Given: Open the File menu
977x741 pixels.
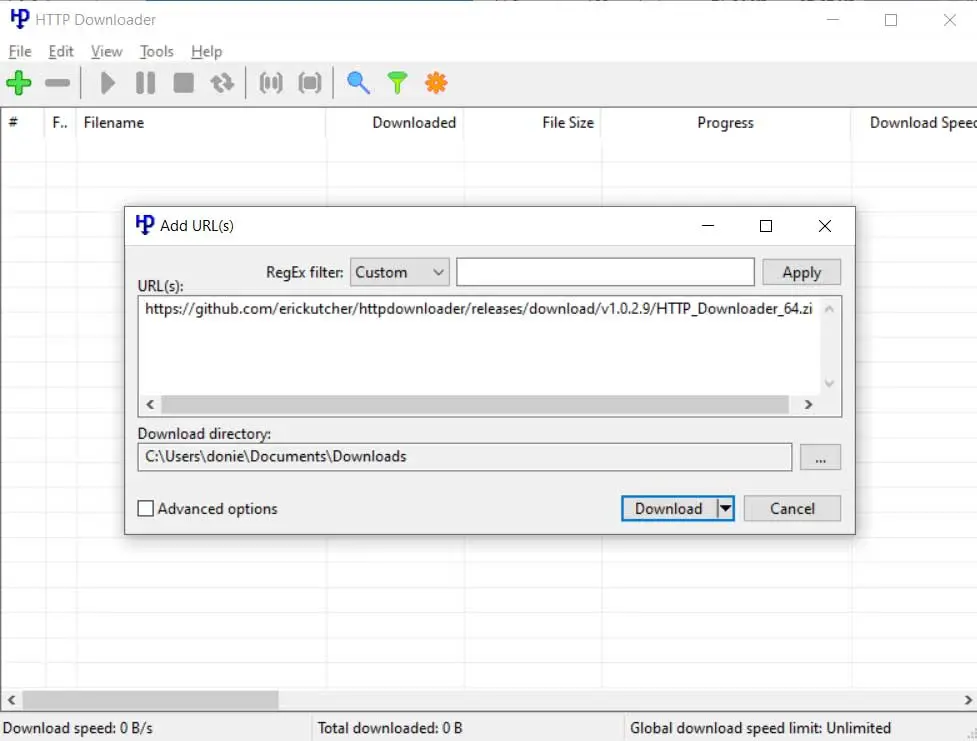Looking at the screenshot, I should [x=20, y=52].
